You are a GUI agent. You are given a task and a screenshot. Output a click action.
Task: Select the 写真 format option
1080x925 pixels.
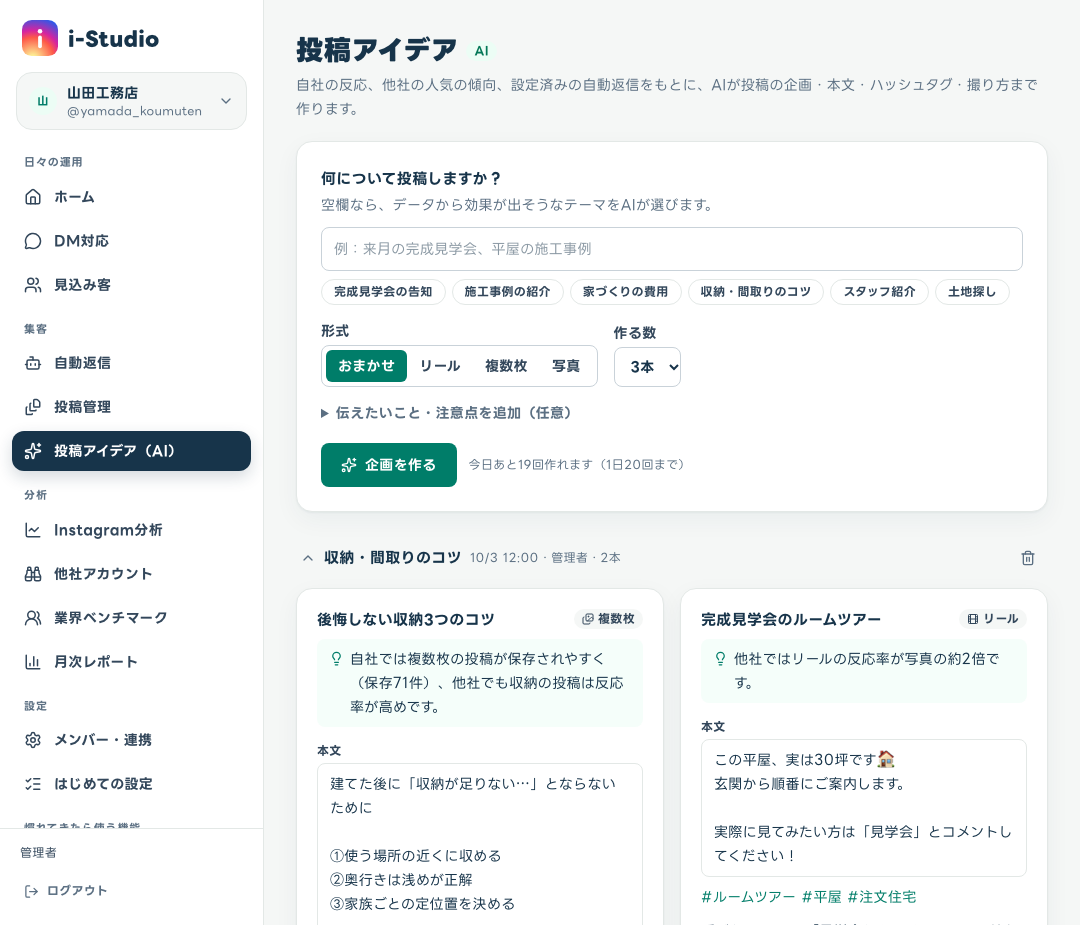coord(566,366)
